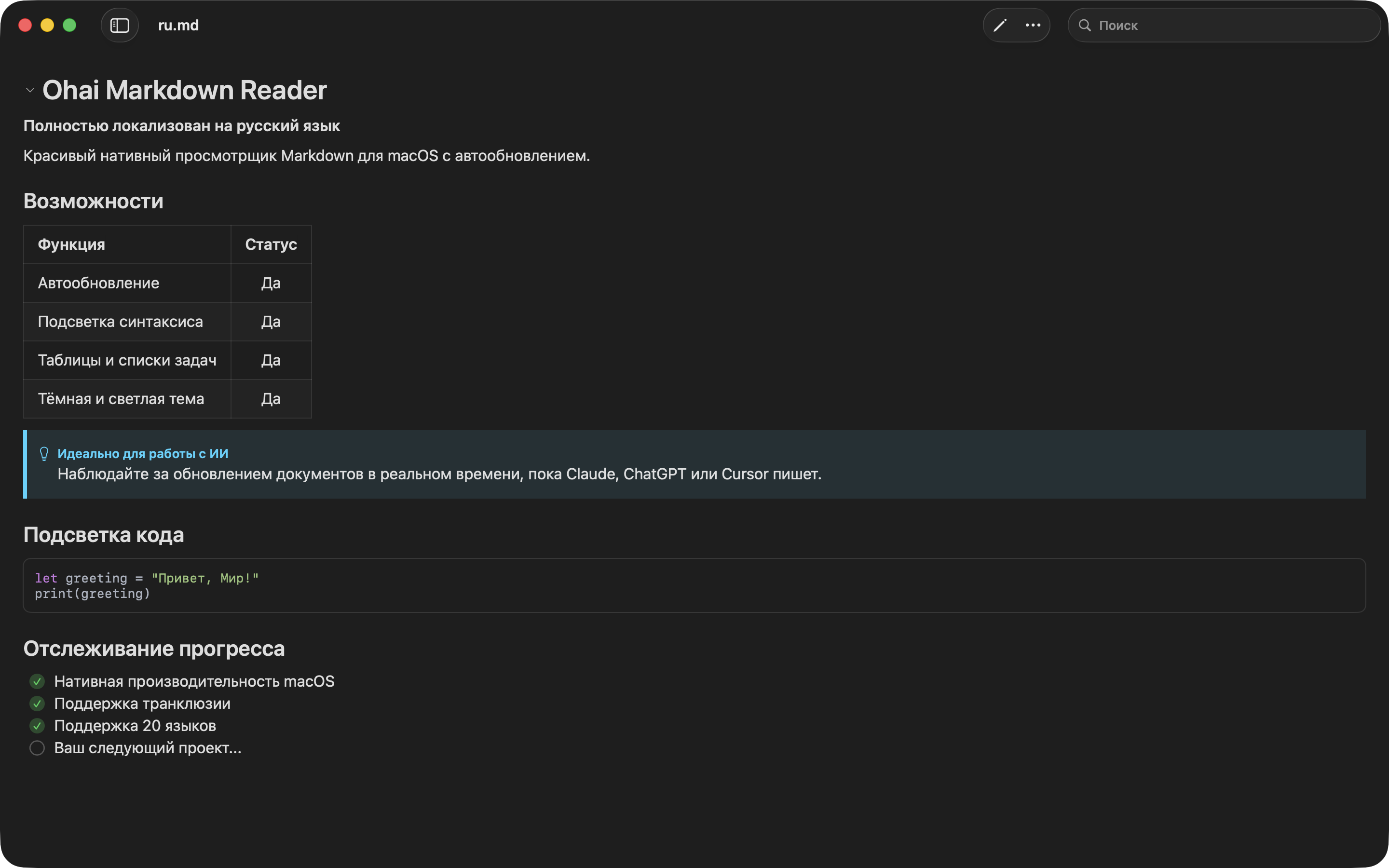Click the ru.md window title
This screenshot has height=868, width=1389.
click(178, 25)
